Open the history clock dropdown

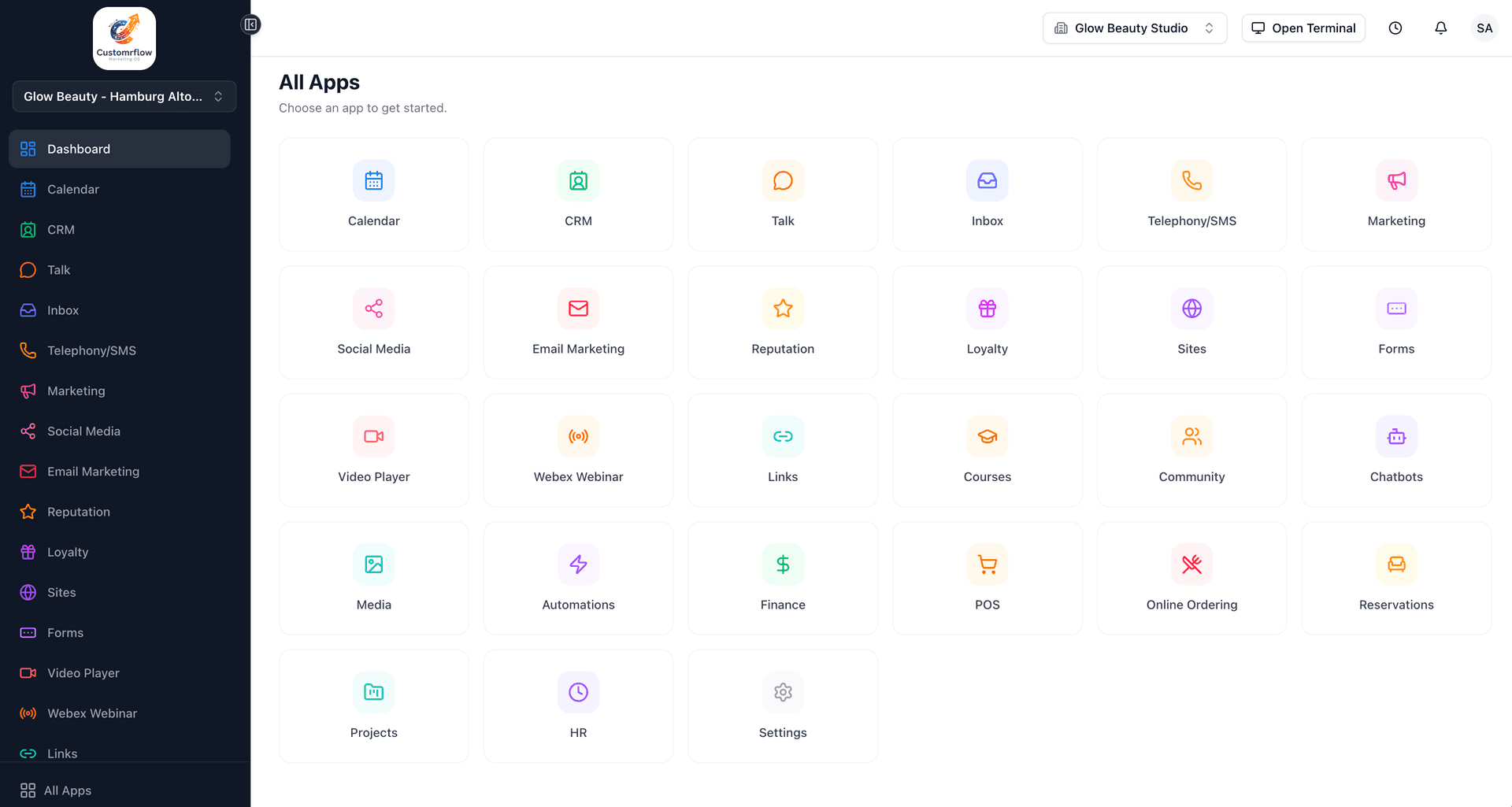click(1395, 28)
